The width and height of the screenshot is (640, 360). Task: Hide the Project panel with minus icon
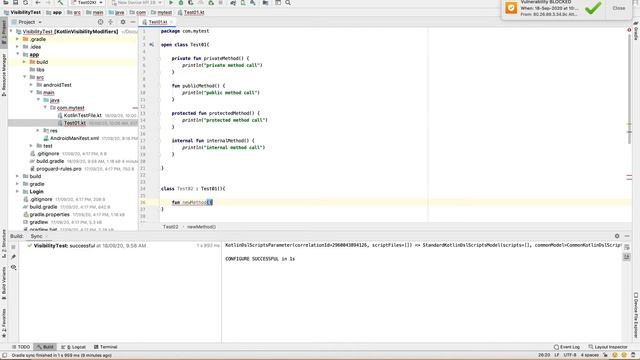[x=133, y=22]
